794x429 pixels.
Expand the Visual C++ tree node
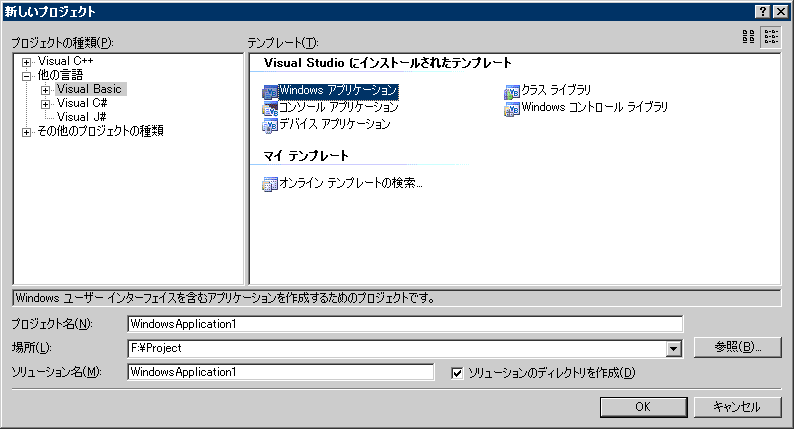[x=26, y=62]
